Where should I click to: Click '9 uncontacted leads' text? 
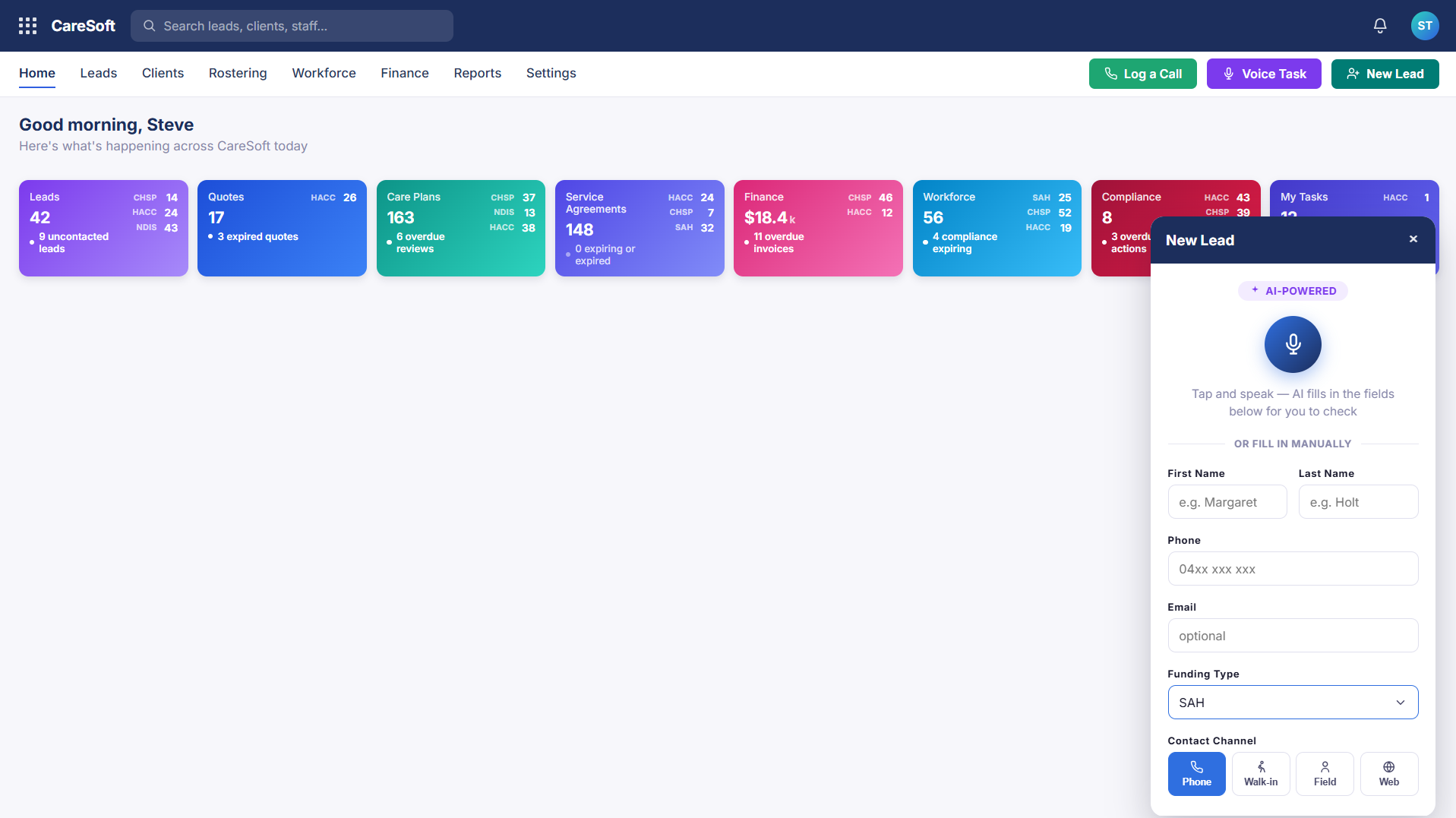click(74, 242)
